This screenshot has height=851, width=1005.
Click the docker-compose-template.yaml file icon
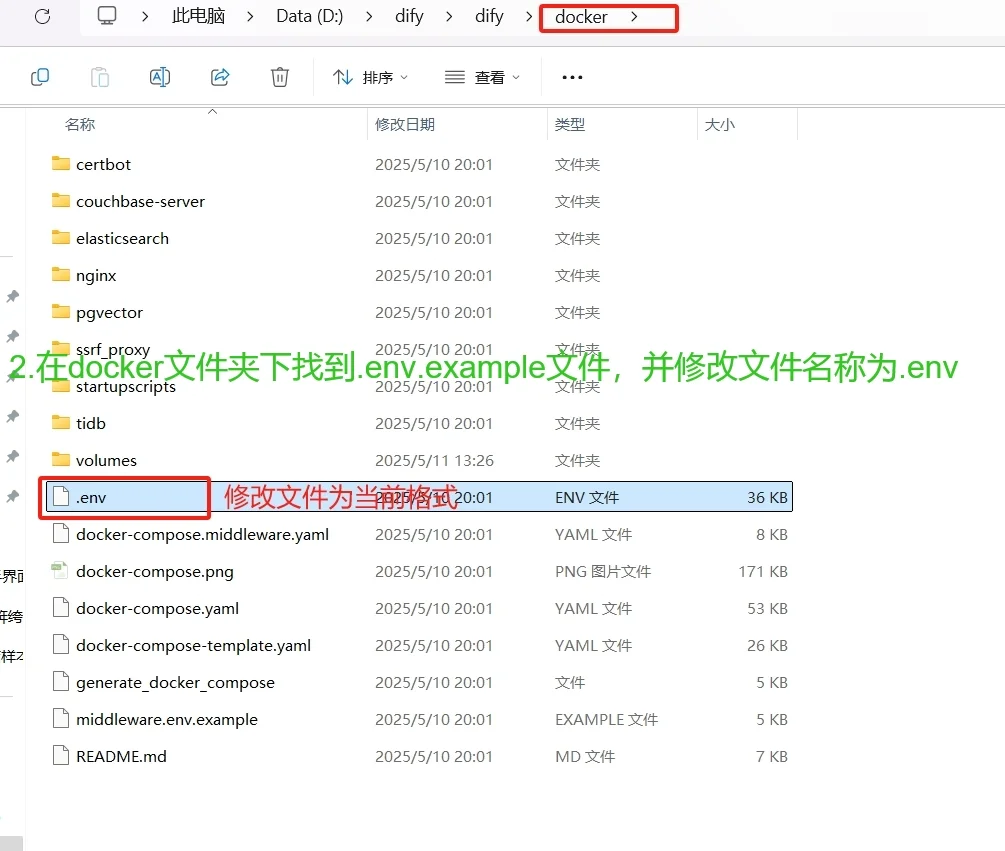coord(61,645)
